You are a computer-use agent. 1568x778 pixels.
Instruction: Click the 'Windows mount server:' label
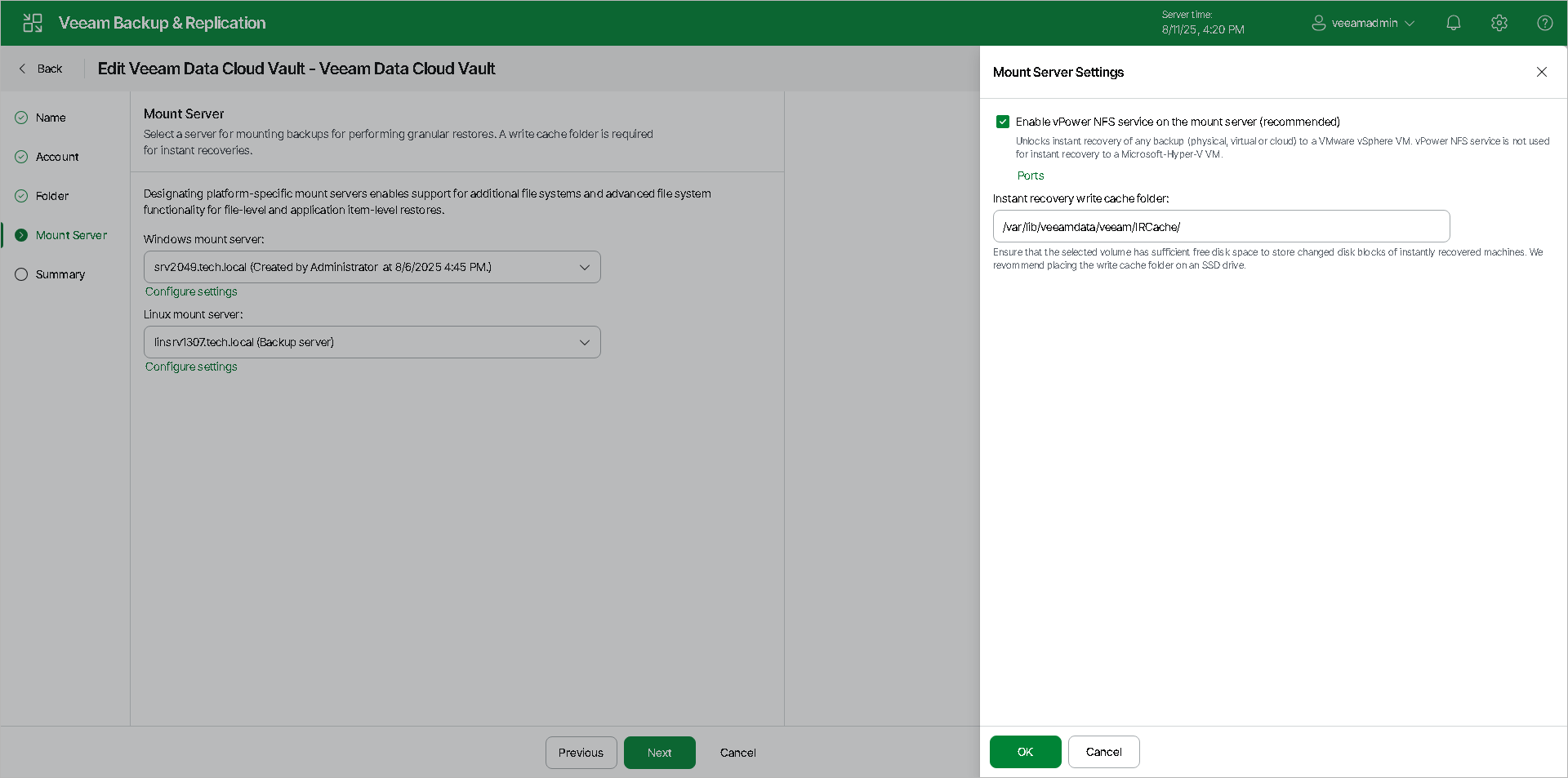[204, 239]
